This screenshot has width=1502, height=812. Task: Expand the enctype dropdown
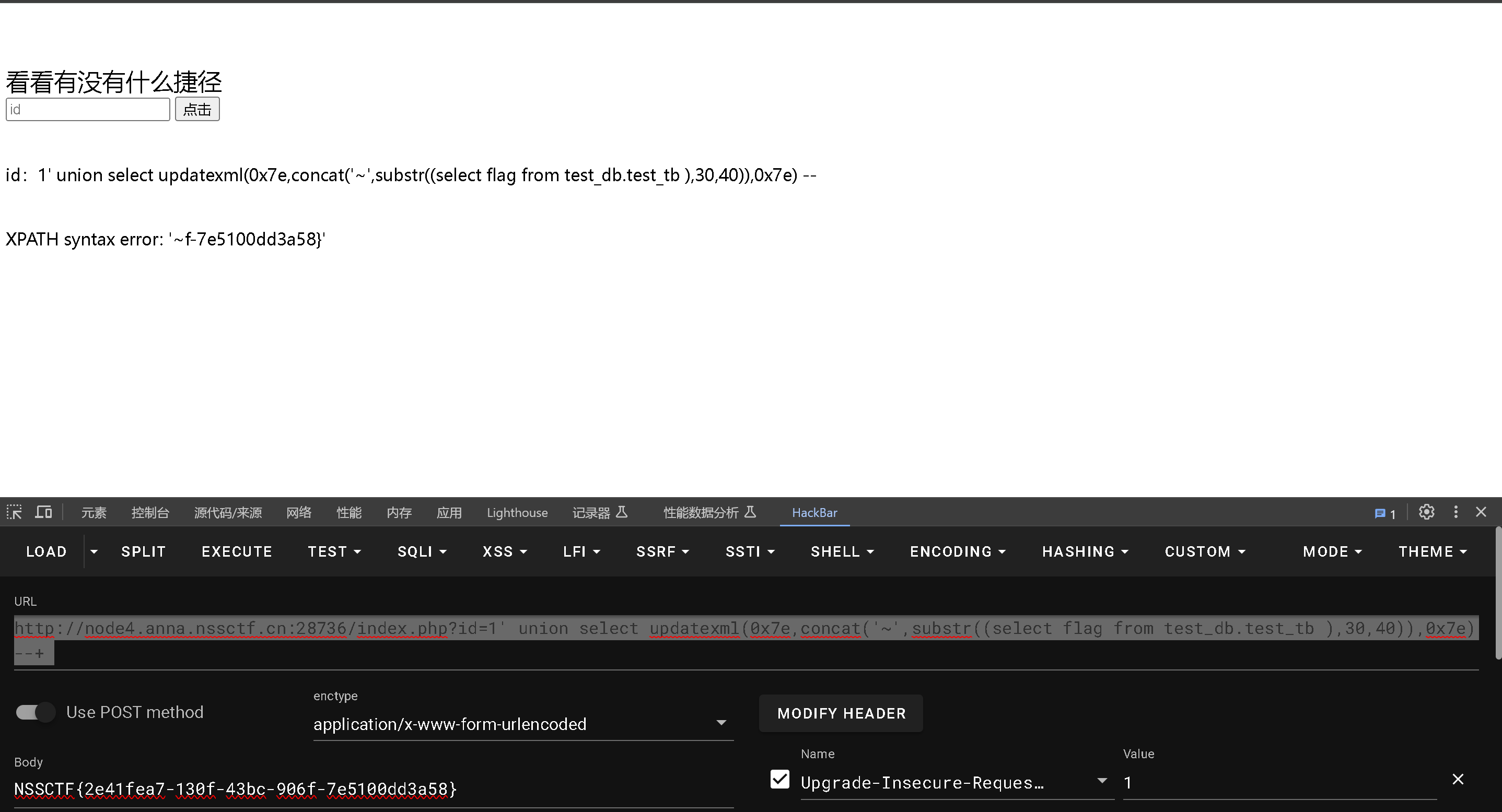tap(721, 723)
